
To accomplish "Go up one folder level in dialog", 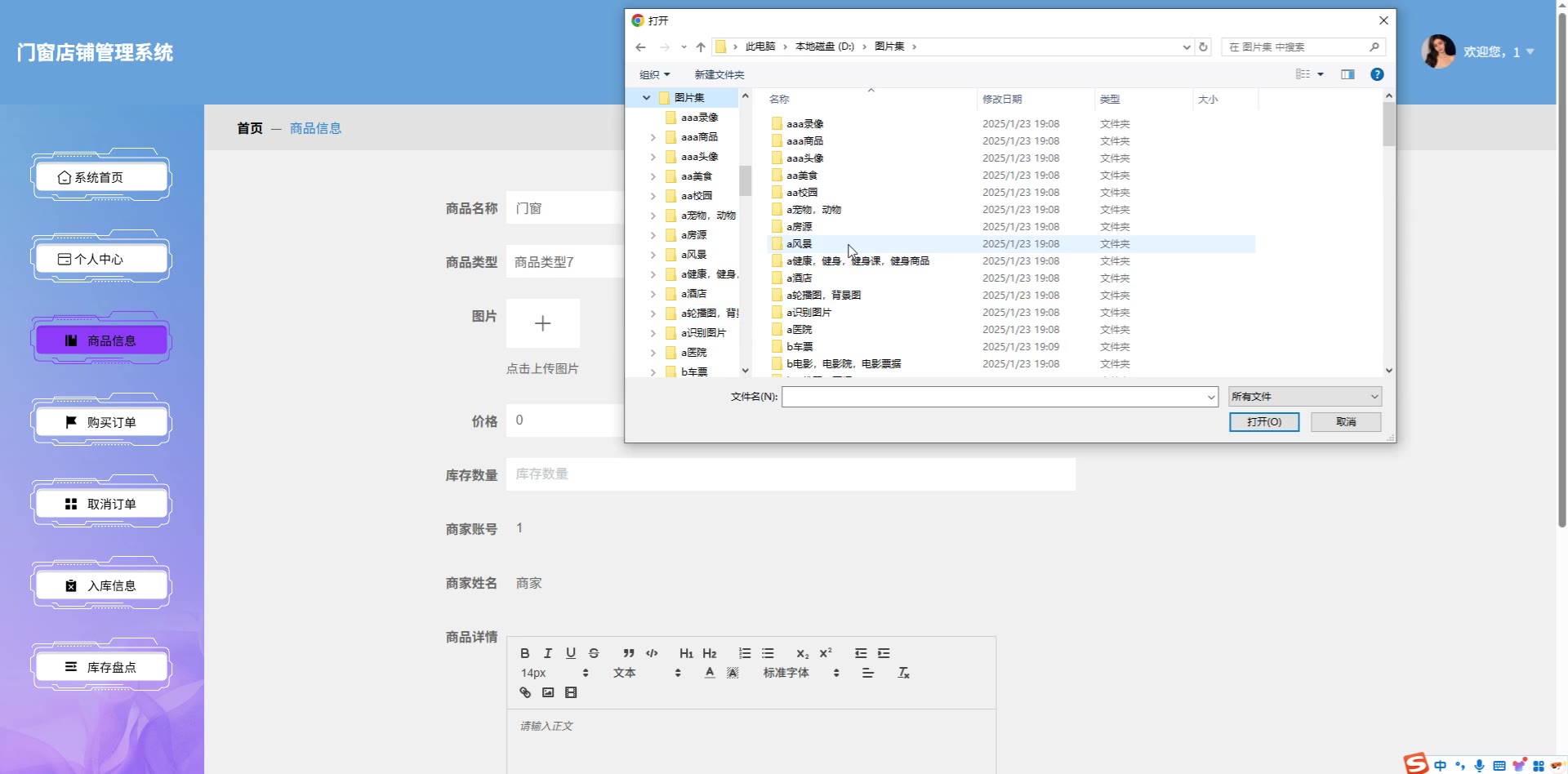I will [701, 47].
